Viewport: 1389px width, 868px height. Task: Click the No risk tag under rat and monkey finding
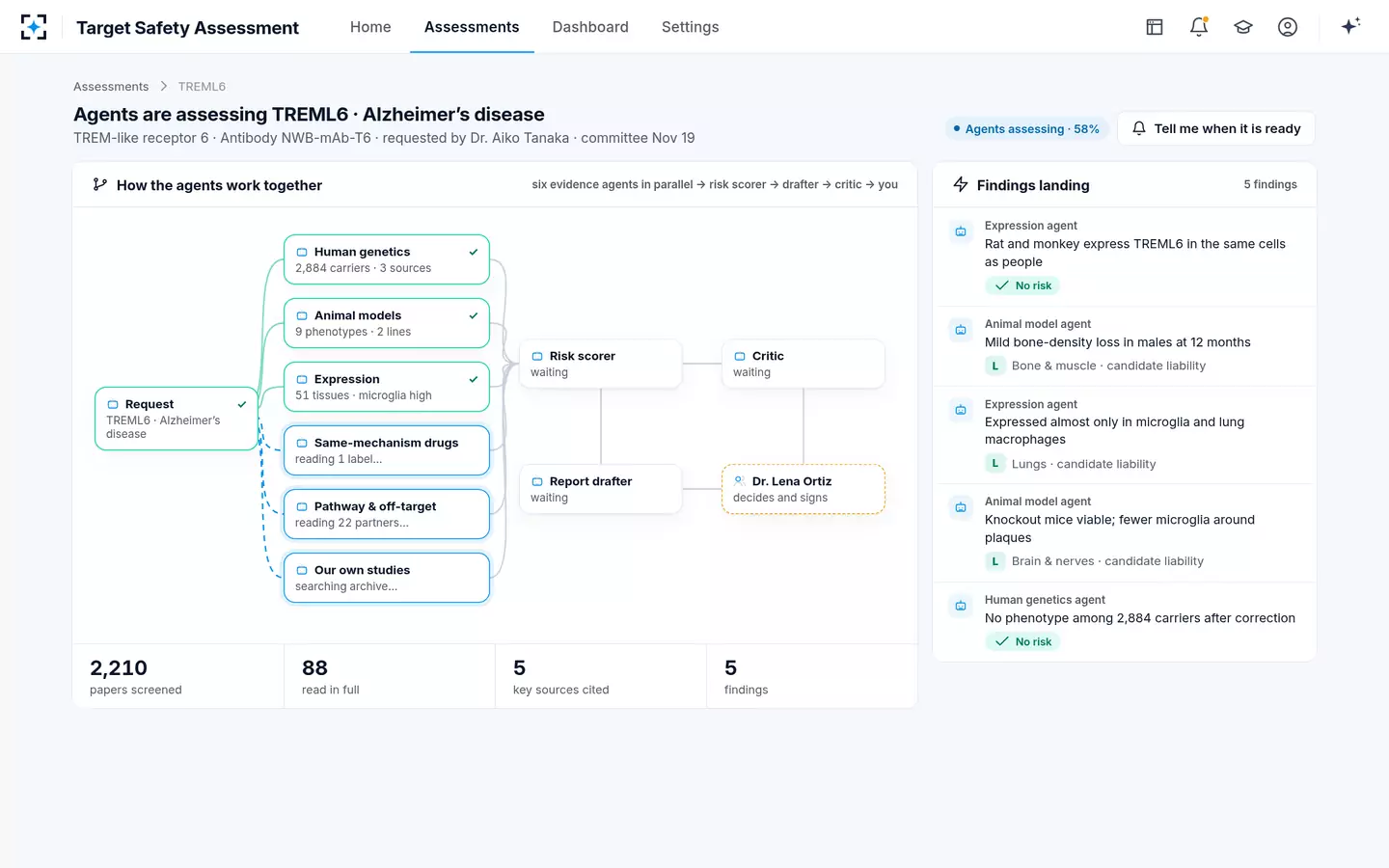(1022, 285)
